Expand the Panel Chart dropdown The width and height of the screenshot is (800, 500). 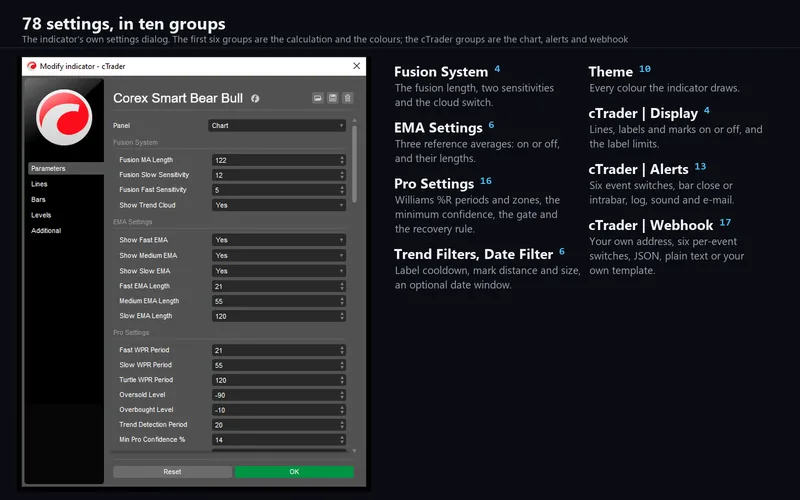277,126
